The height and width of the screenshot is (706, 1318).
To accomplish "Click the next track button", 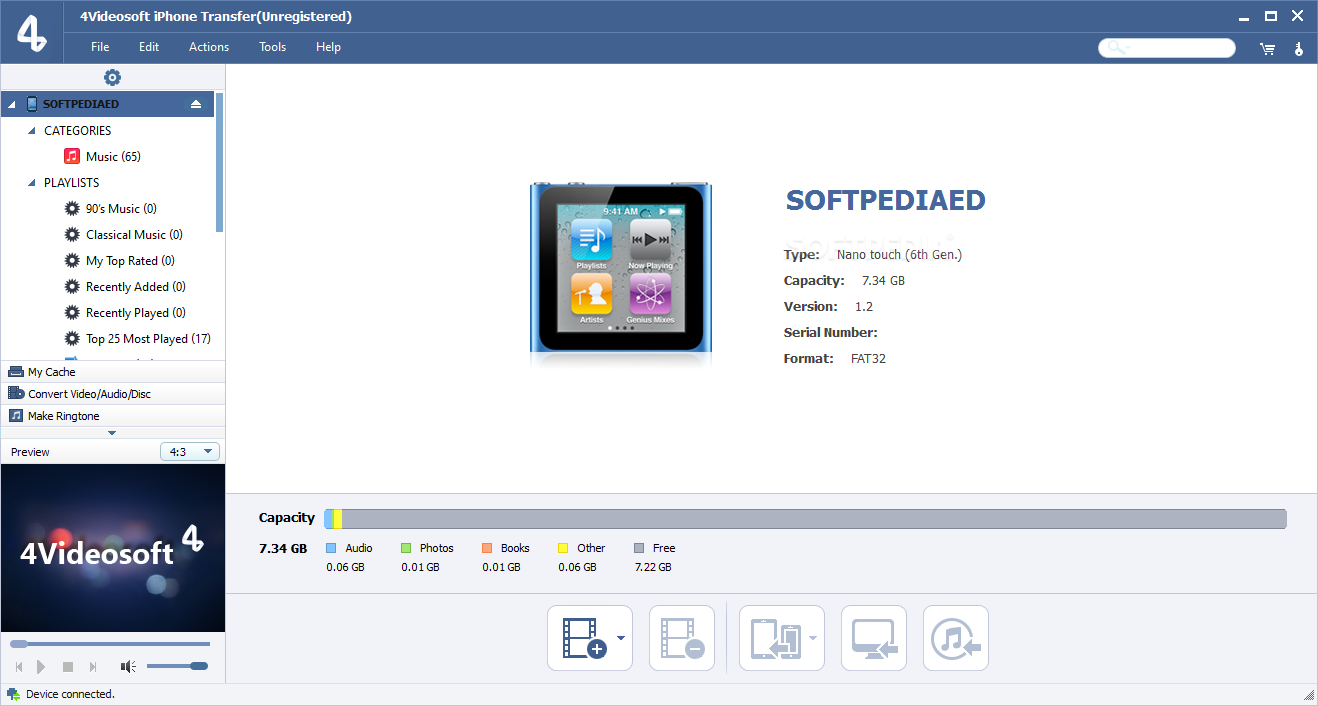I will pyautogui.click(x=93, y=667).
